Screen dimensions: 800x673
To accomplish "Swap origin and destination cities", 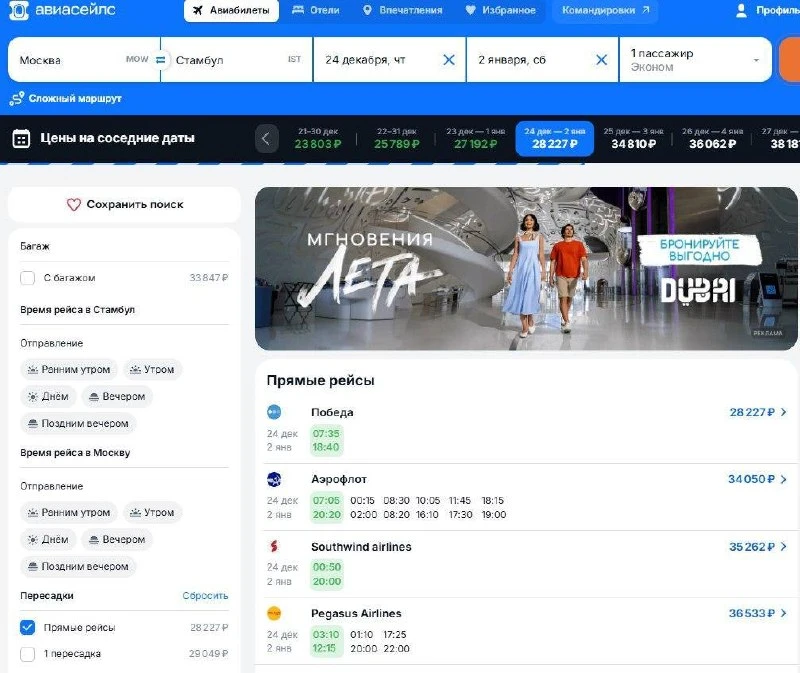I will pos(160,60).
